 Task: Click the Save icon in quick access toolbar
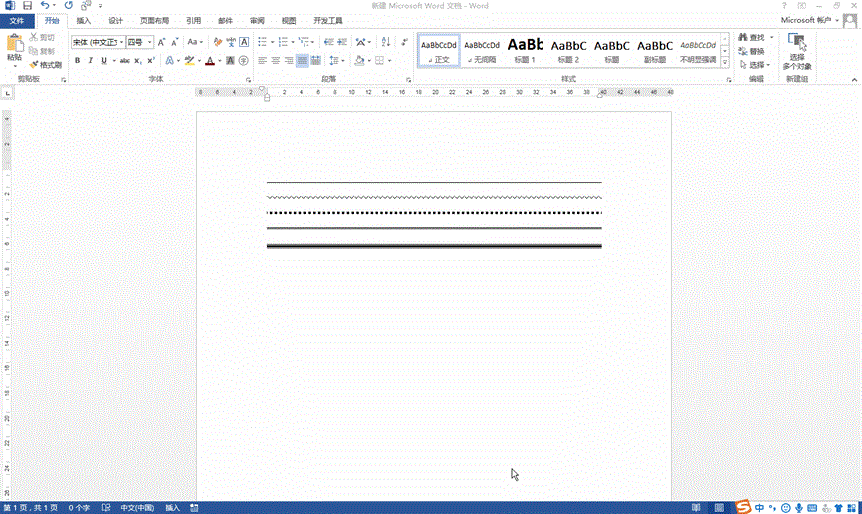click(27, 6)
